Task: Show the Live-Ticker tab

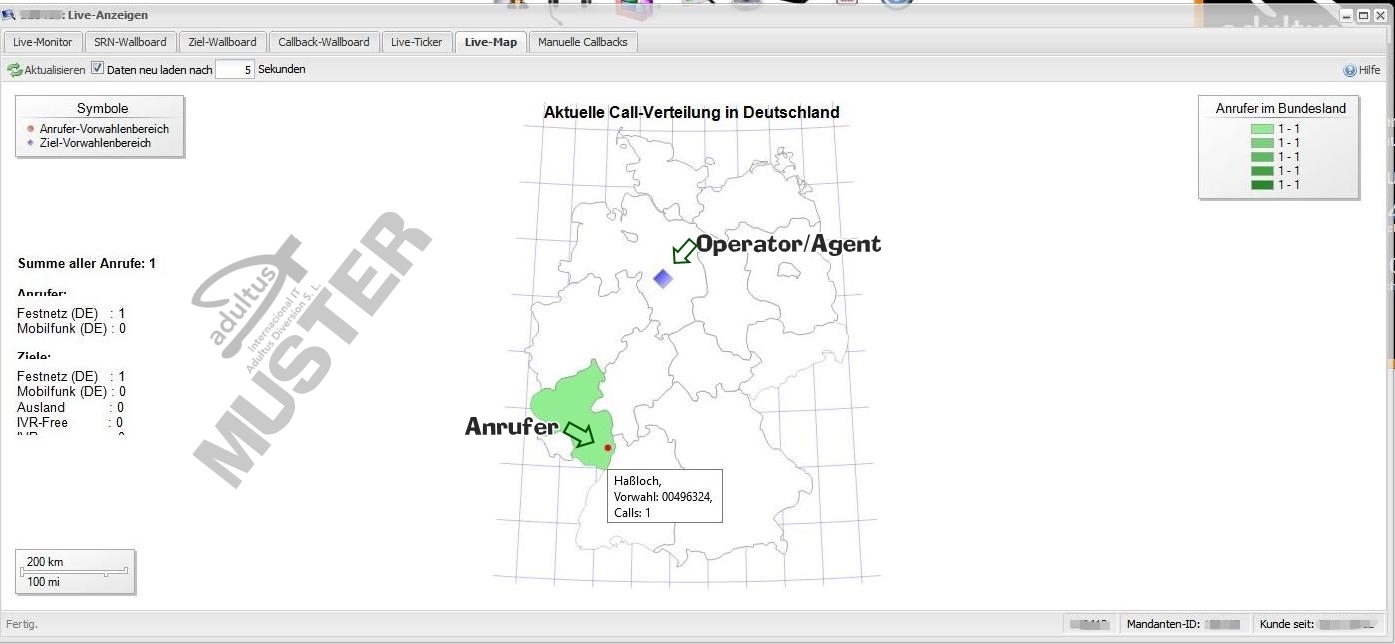Action: [416, 42]
